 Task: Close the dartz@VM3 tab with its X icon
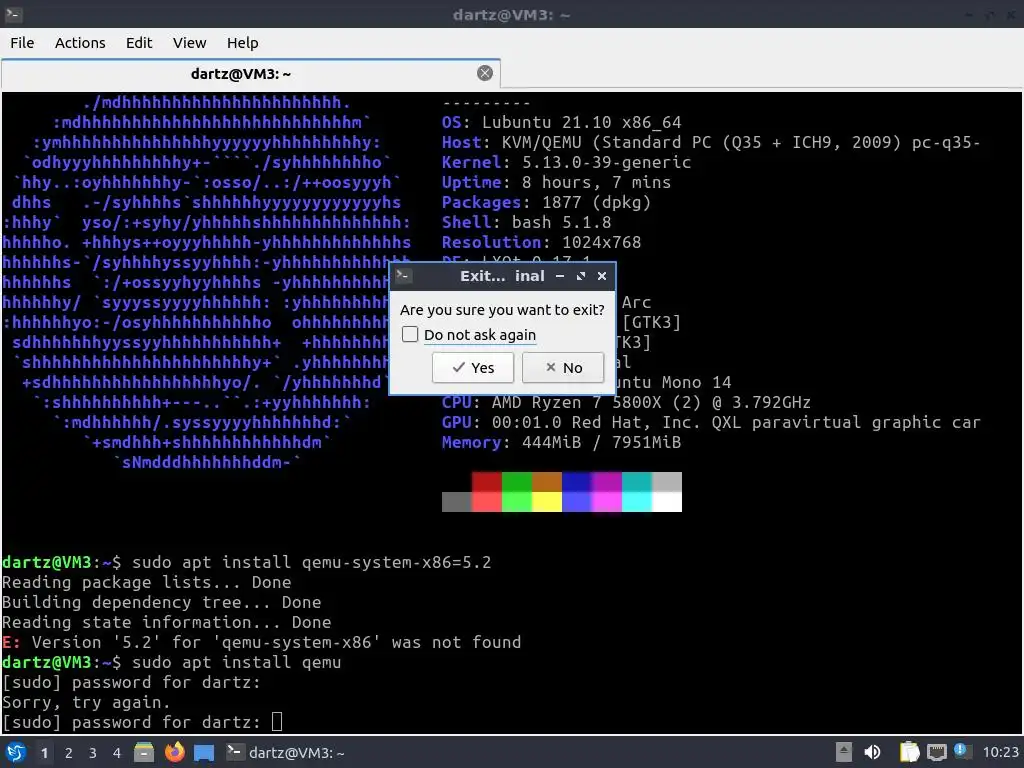pyautogui.click(x=485, y=73)
